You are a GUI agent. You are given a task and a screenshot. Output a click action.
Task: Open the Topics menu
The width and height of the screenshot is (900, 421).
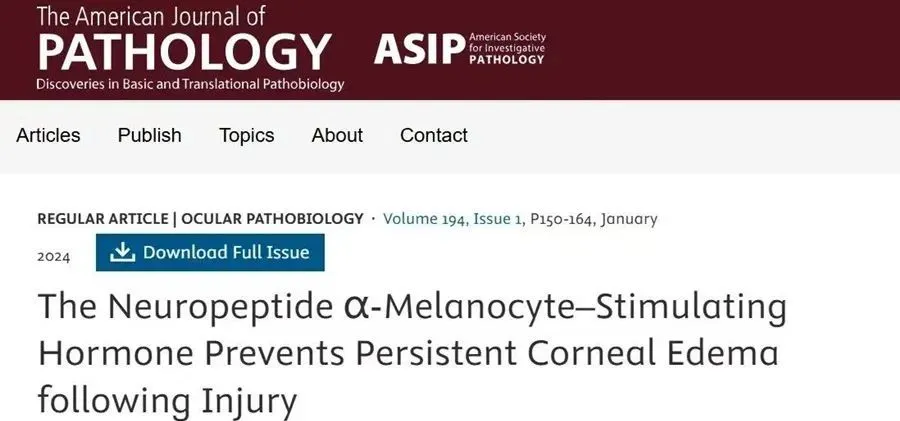click(x=247, y=136)
